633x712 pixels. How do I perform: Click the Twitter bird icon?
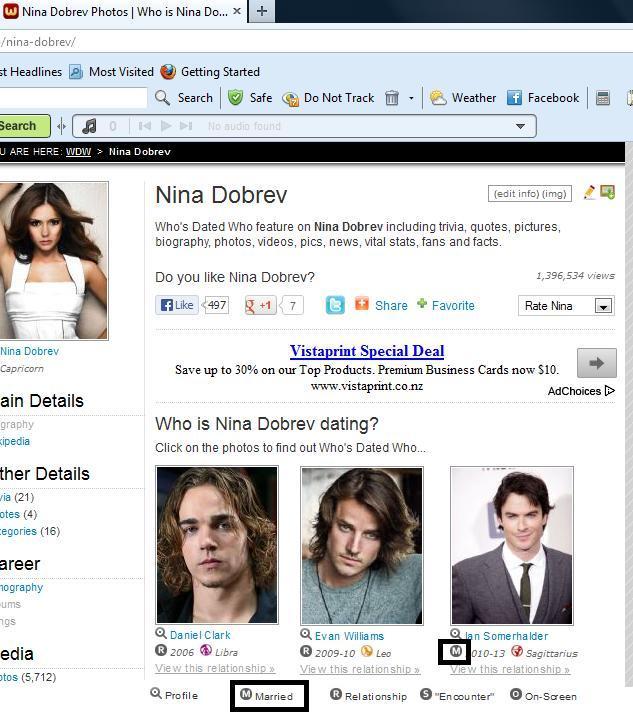(335, 305)
